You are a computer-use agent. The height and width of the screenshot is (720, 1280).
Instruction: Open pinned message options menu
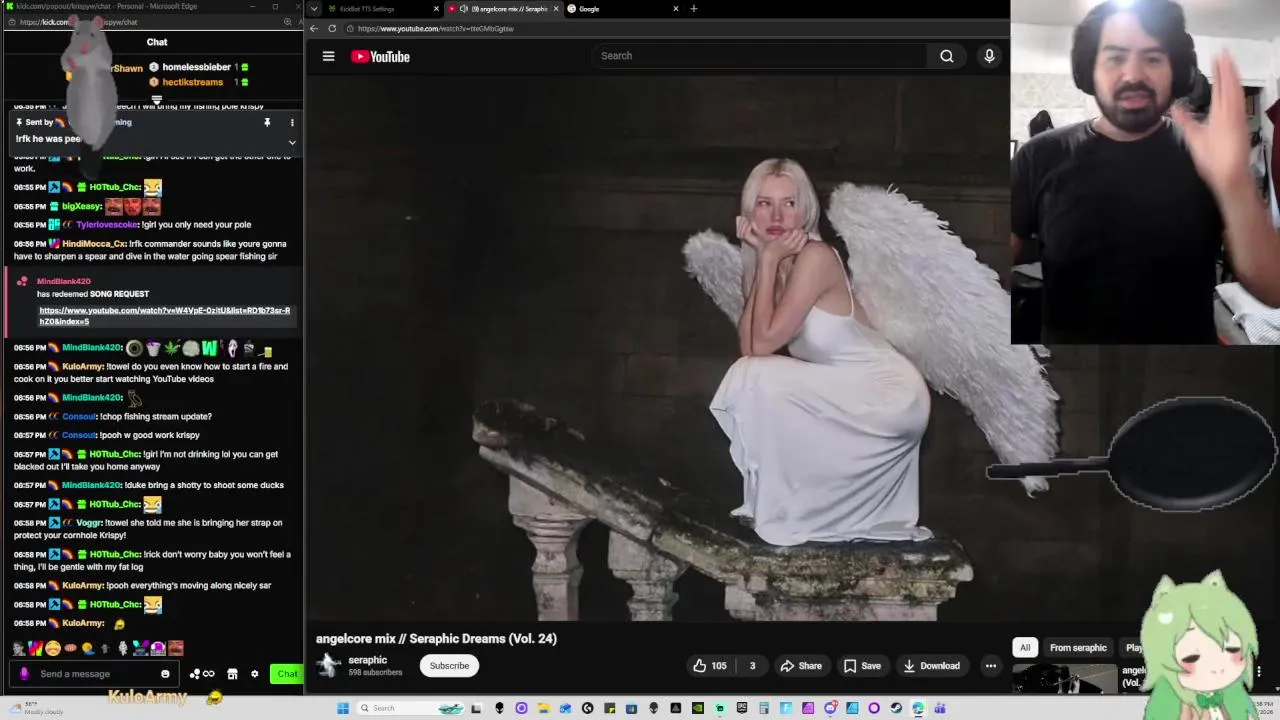click(x=292, y=122)
